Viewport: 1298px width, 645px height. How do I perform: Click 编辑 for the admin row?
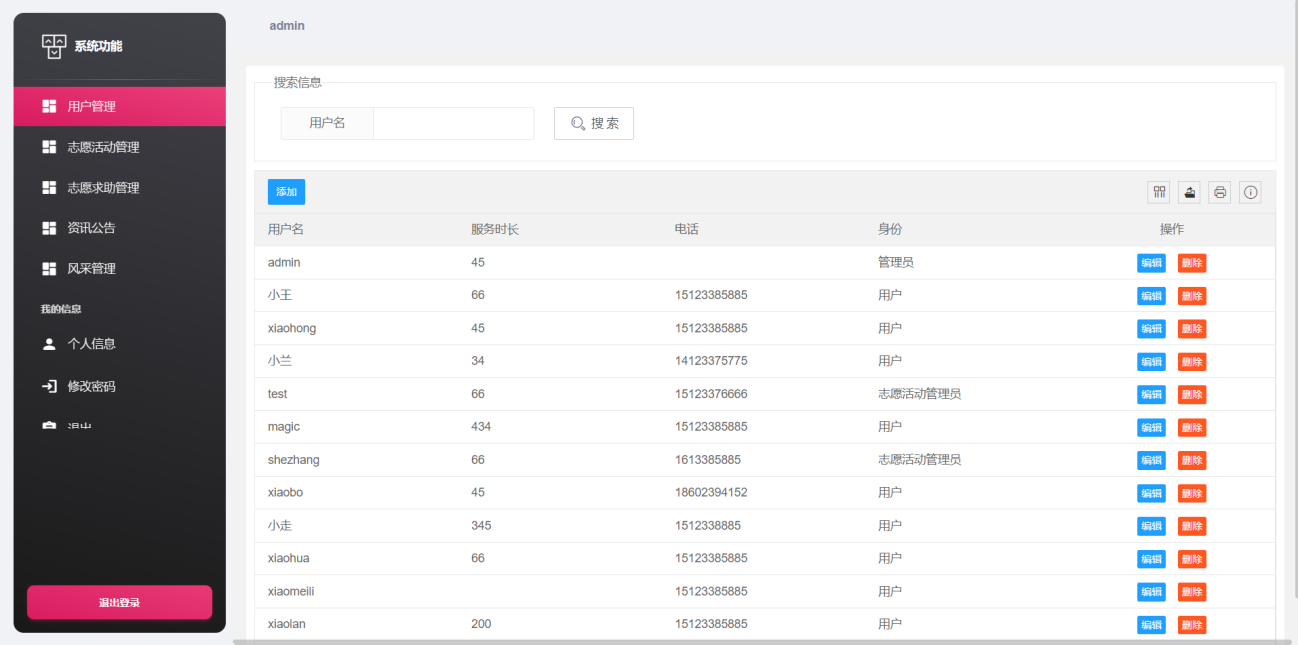1151,263
